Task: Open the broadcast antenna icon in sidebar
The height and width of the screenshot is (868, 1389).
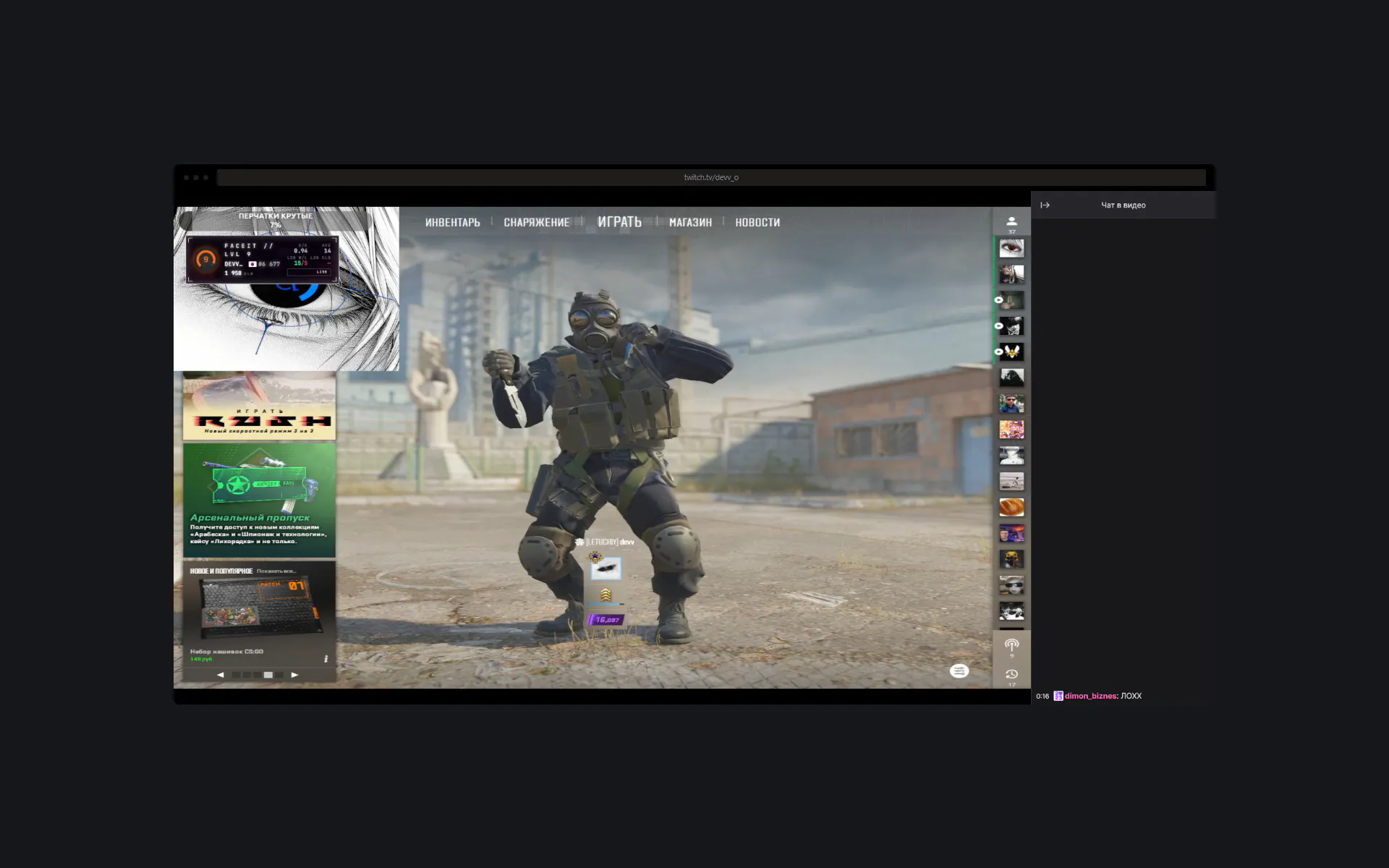Action: pyautogui.click(x=1011, y=645)
